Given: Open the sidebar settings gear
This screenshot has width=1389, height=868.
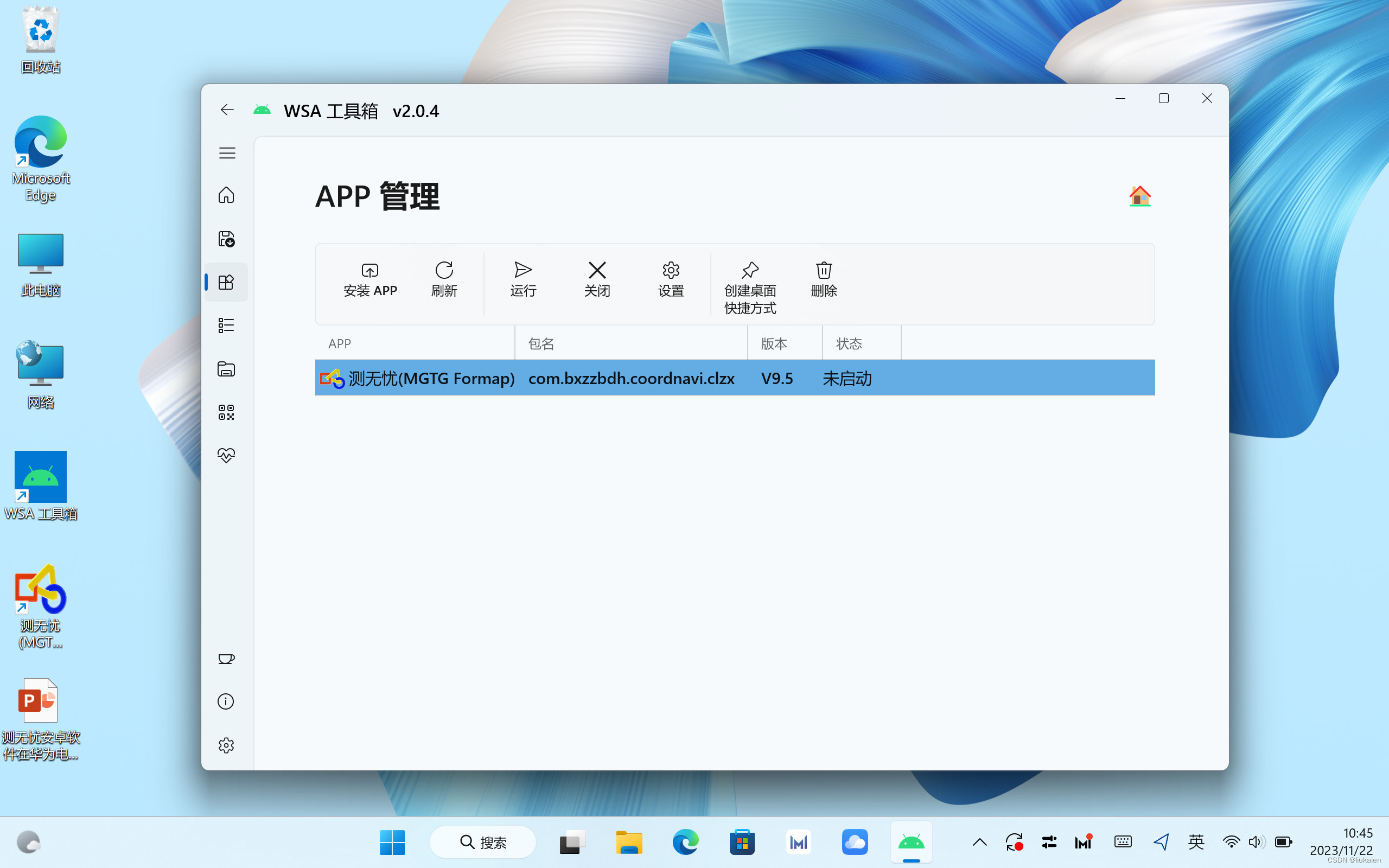Looking at the screenshot, I should (x=226, y=745).
